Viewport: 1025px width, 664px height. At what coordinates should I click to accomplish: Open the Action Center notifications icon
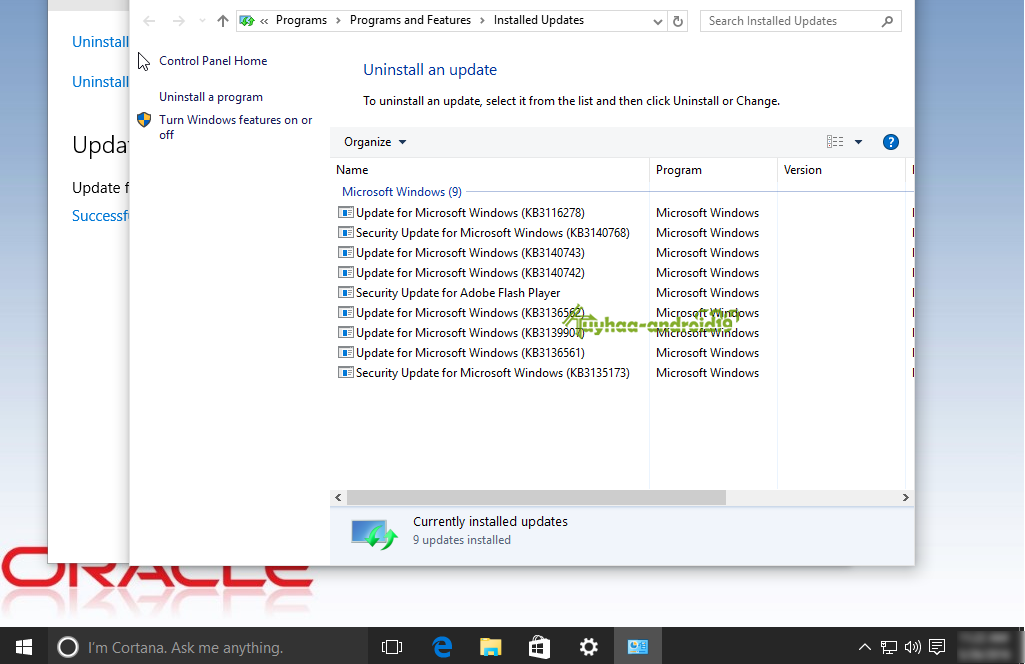click(x=937, y=647)
